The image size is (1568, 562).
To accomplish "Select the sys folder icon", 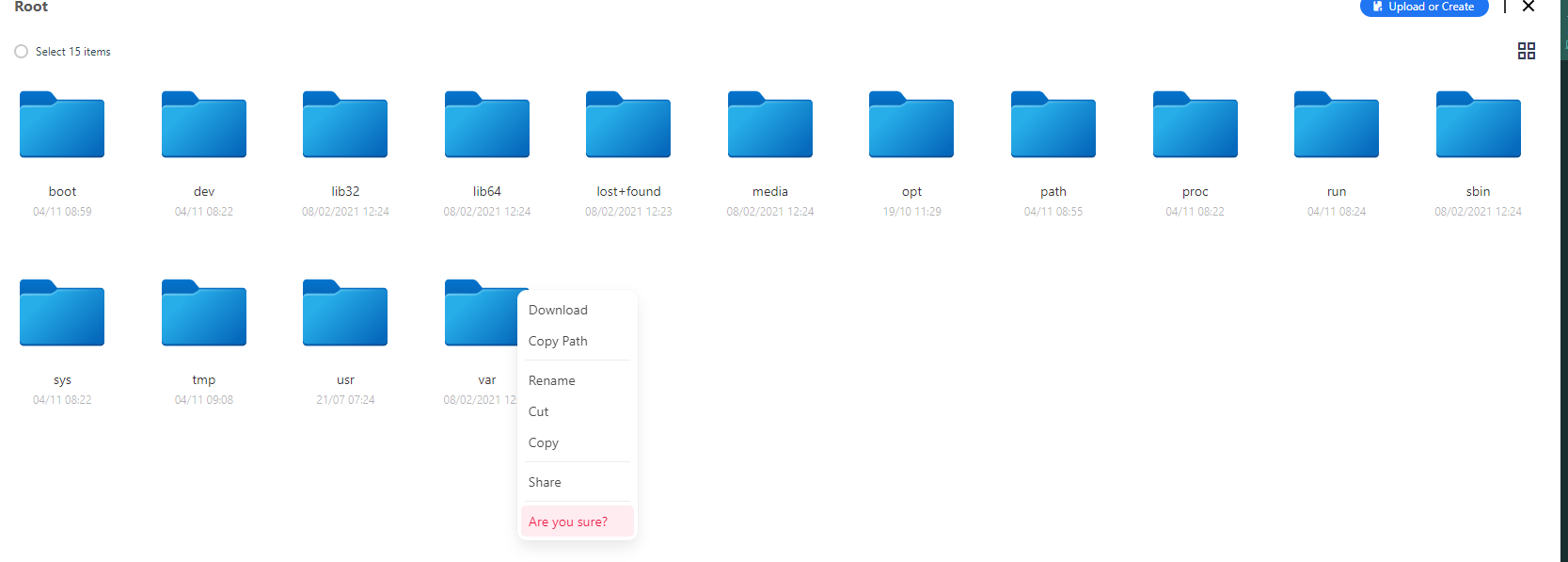I will coord(62,313).
